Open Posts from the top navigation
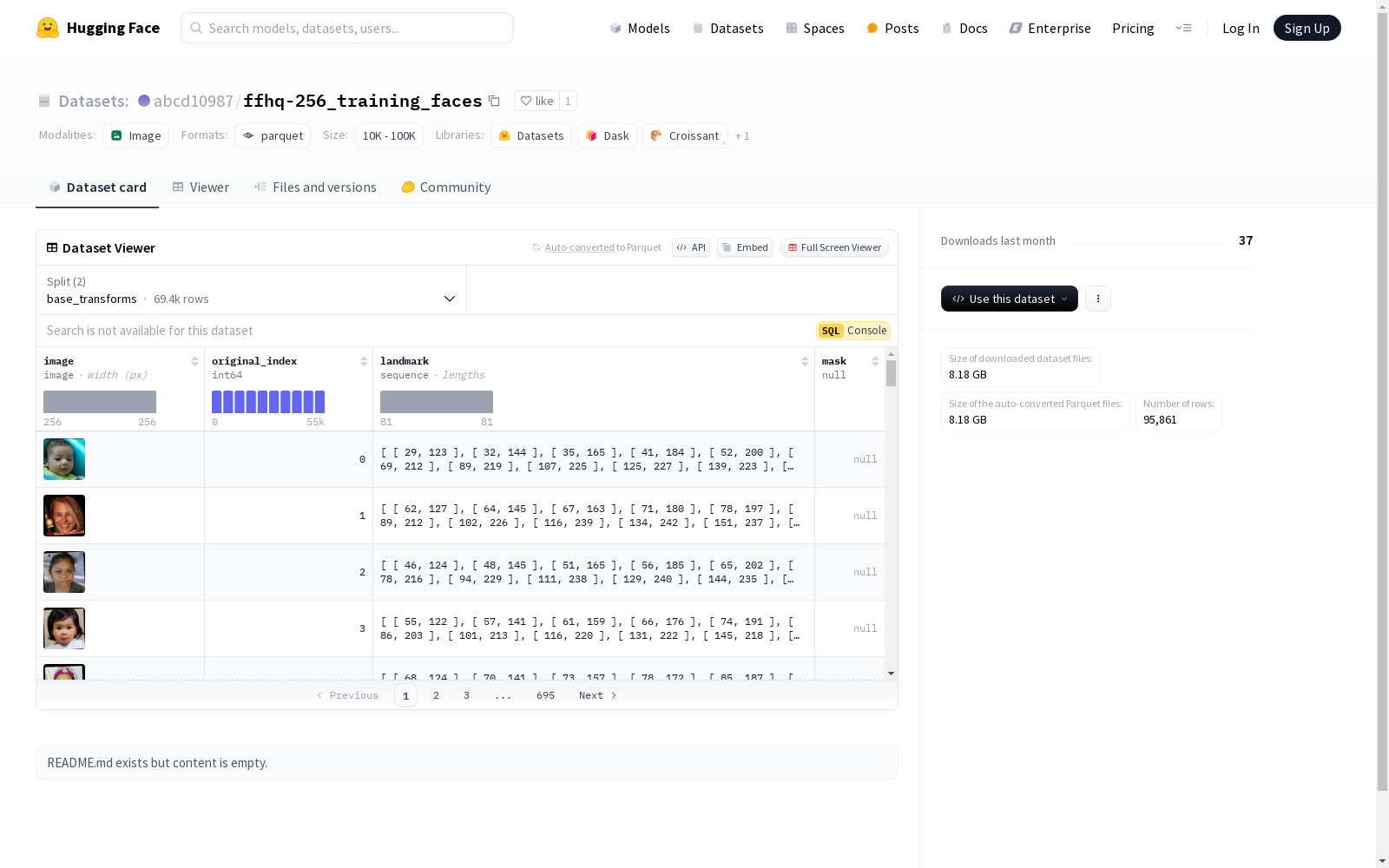1389x868 pixels. coord(893,28)
